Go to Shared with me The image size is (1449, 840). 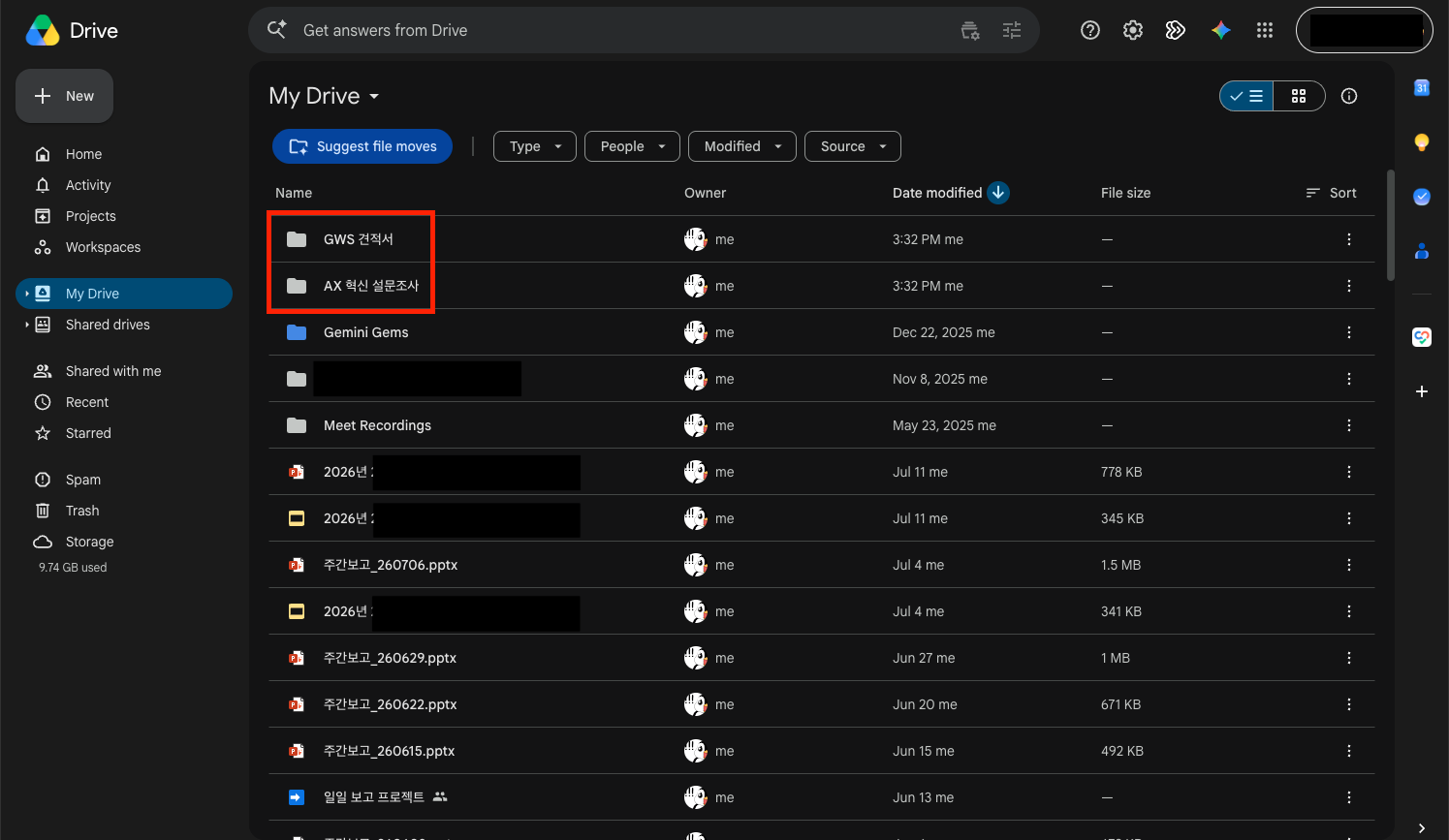click(x=113, y=371)
